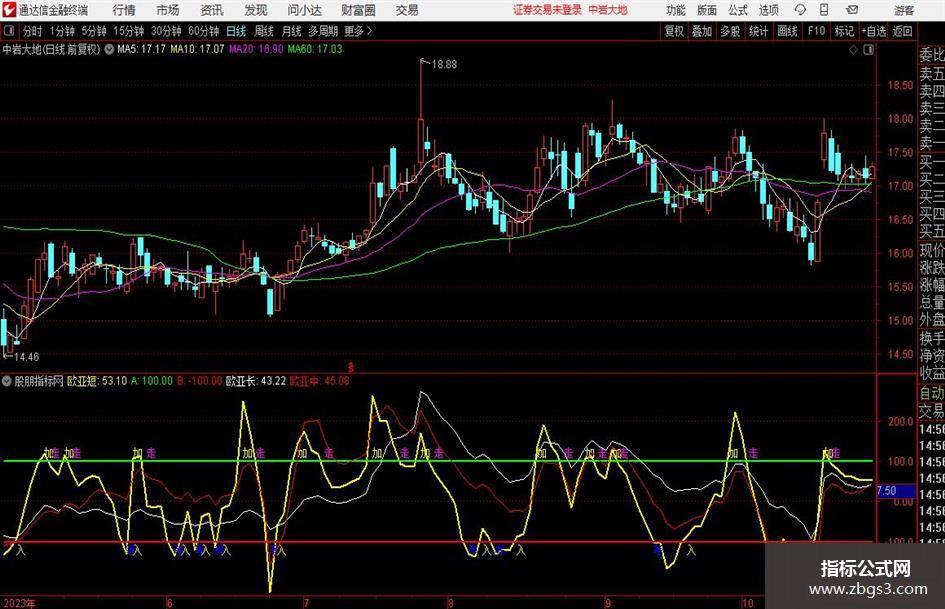Click the 欧亚长: 43.22 indicator value
945x609 pixels.
256,381
